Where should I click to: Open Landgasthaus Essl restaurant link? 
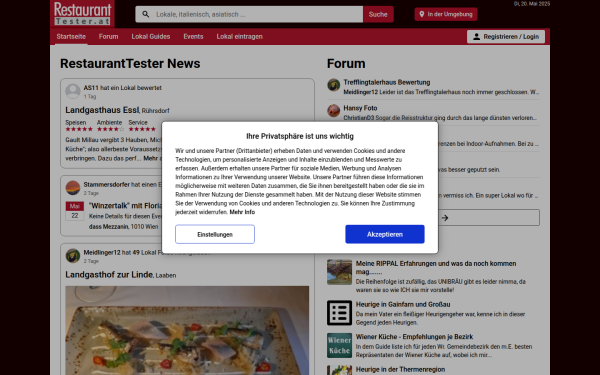tap(102, 110)
